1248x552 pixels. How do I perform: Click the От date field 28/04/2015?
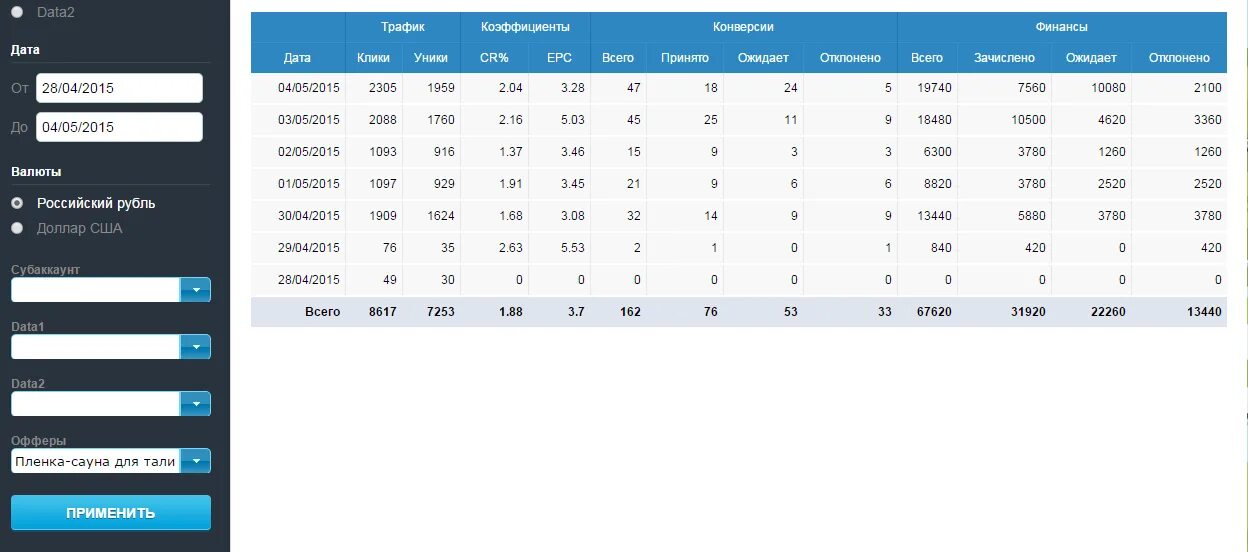coord(119,88)
